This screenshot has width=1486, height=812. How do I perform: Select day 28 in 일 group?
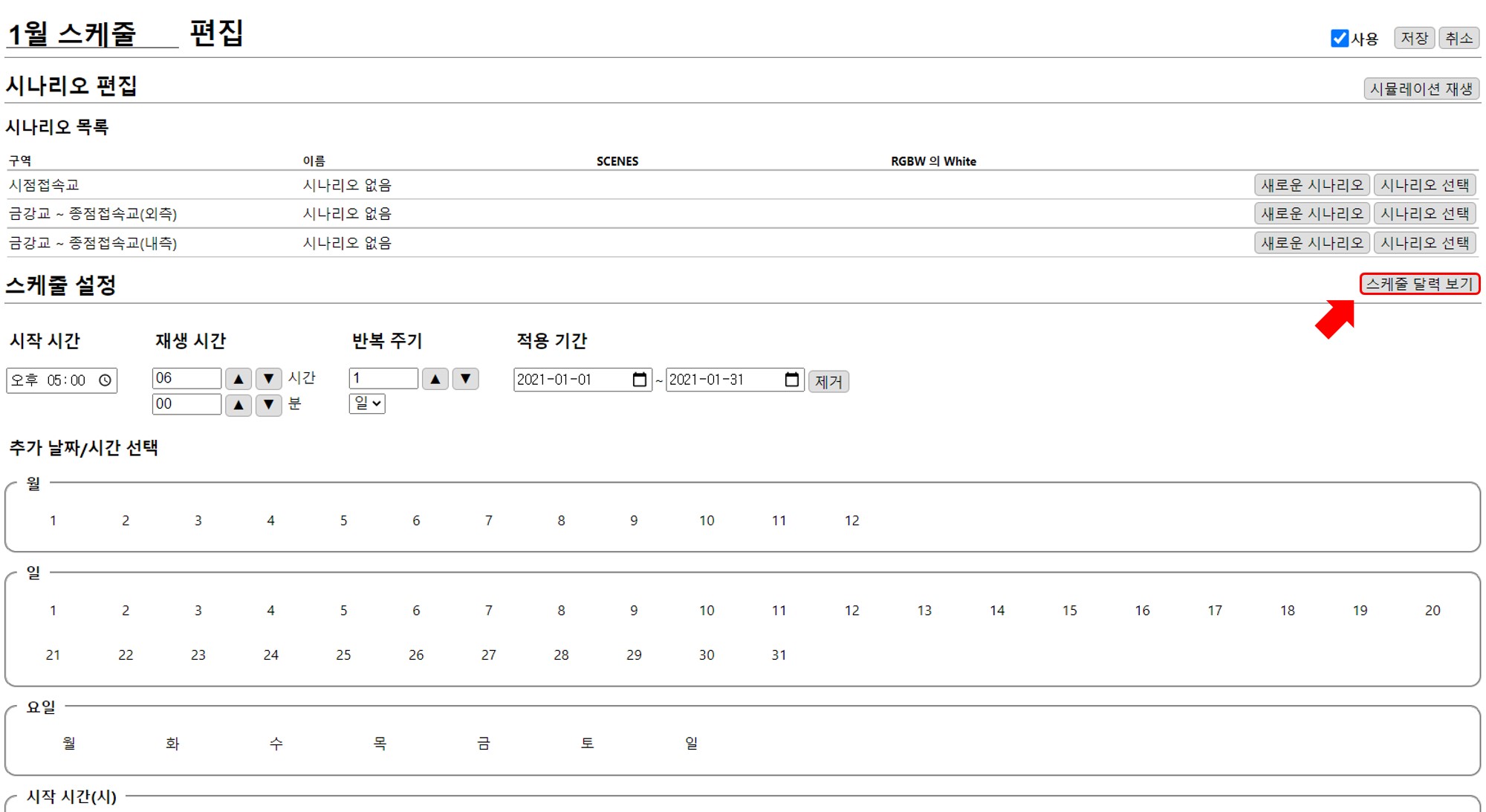click(561, 655)
